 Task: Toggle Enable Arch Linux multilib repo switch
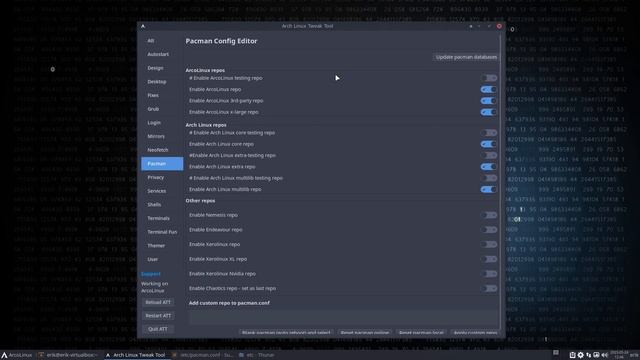(489, 189)
